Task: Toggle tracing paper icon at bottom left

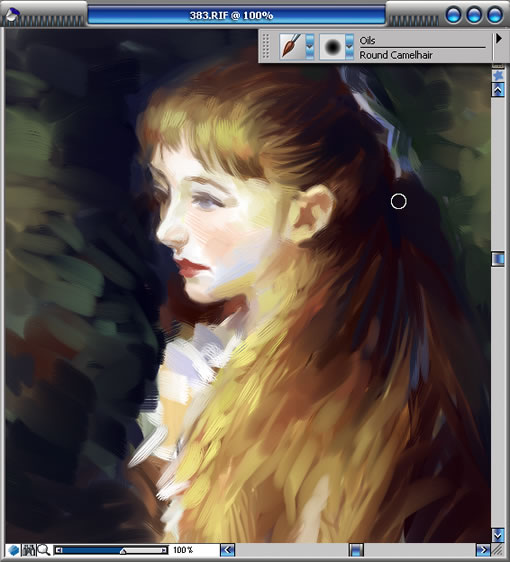Action: tap(13, 550)
